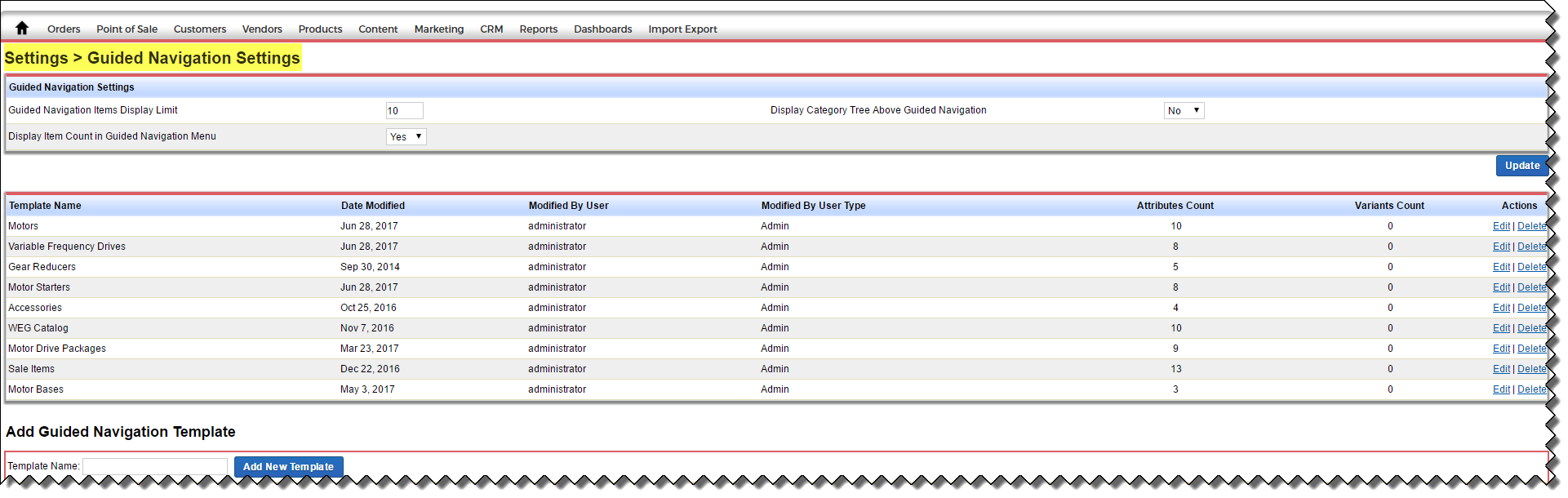Go to the Home icon
Viewport: 1568px width, 498px height.
(22, 29)
